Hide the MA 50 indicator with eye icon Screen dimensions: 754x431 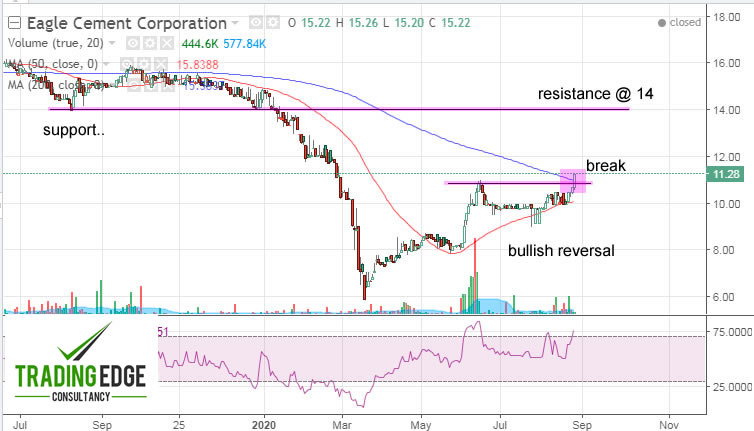pos(127,64)
